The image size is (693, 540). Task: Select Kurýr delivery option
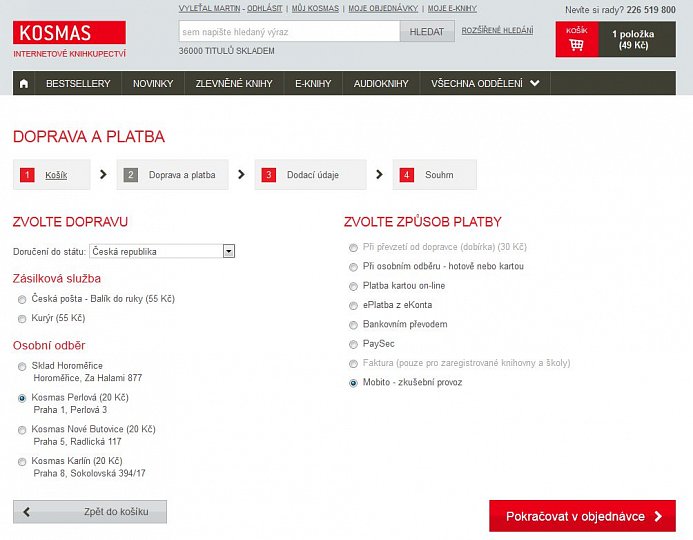22,319
